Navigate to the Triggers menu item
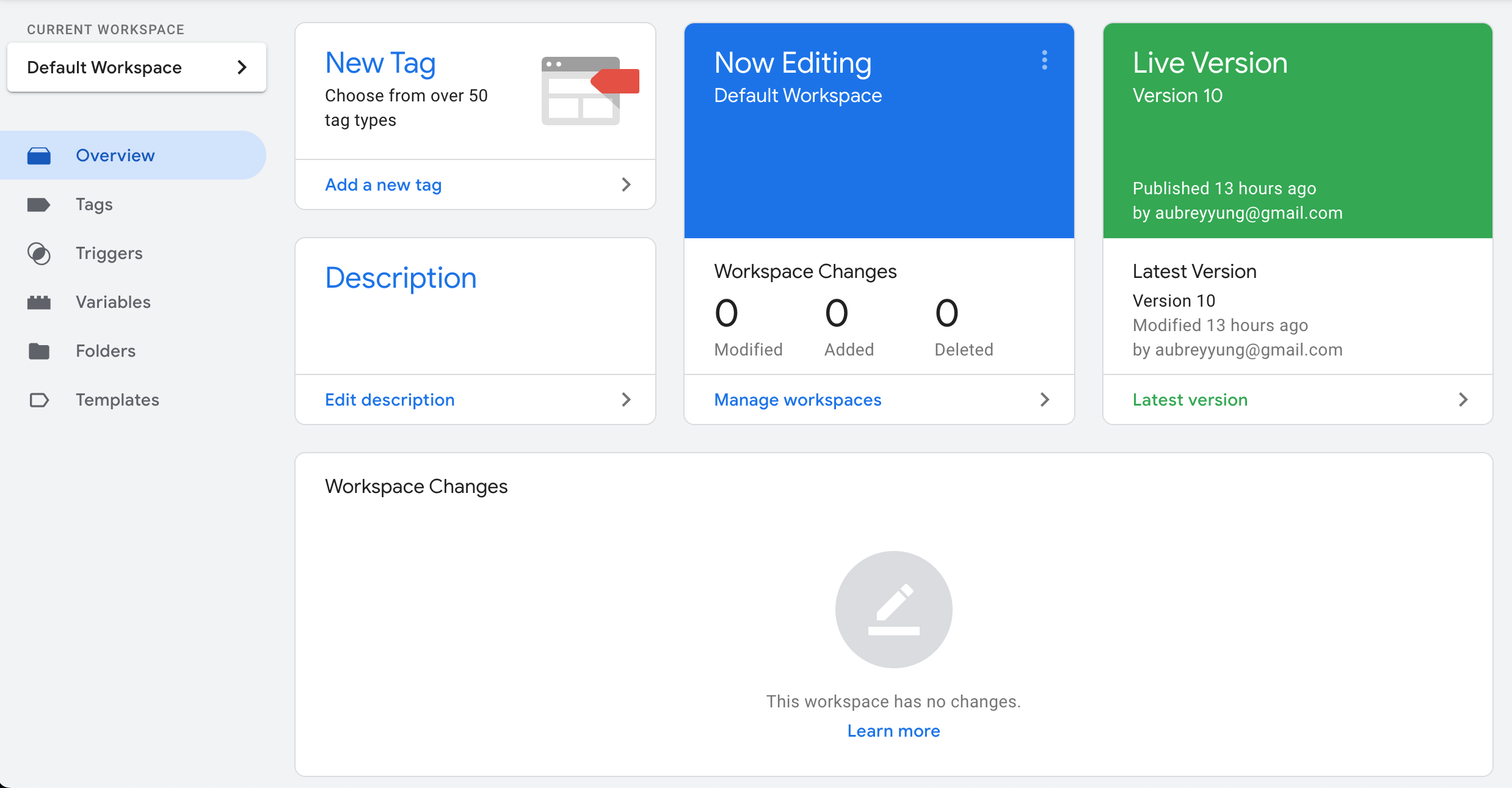Image resolution: width=1512 pixels, height=788 pixels. click(109, 253)
